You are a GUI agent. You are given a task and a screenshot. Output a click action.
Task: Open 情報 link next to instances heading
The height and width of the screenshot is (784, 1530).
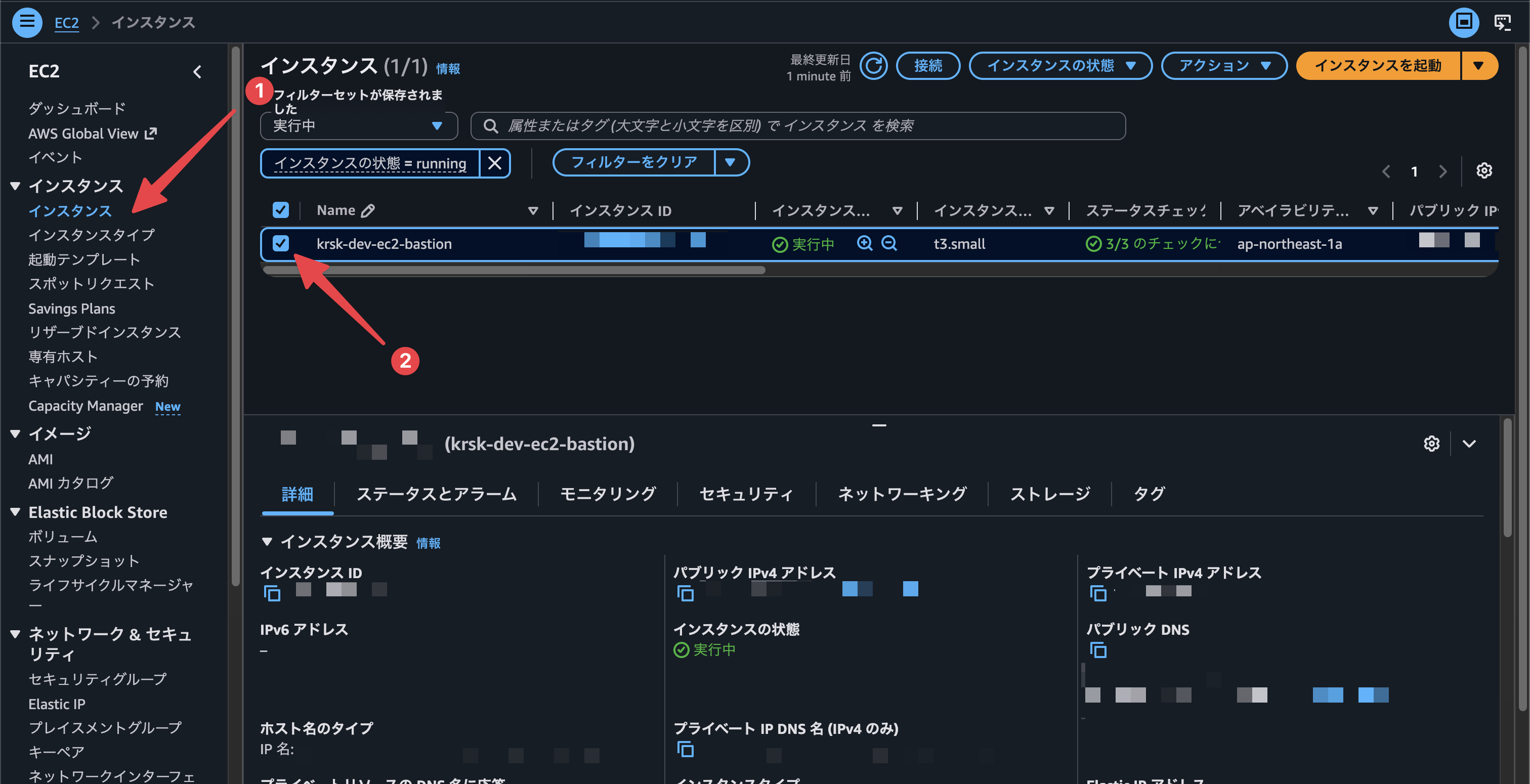coord(448,69)
